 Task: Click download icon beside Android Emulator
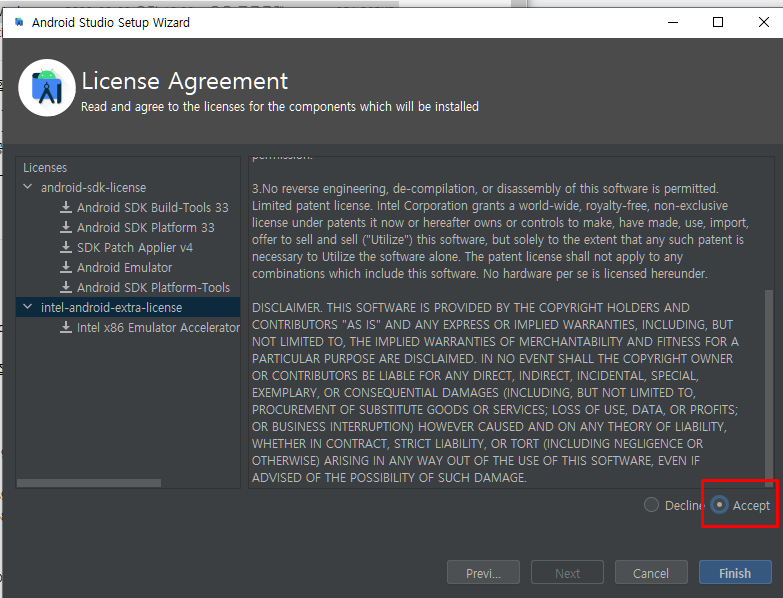(x=65, y=267)
